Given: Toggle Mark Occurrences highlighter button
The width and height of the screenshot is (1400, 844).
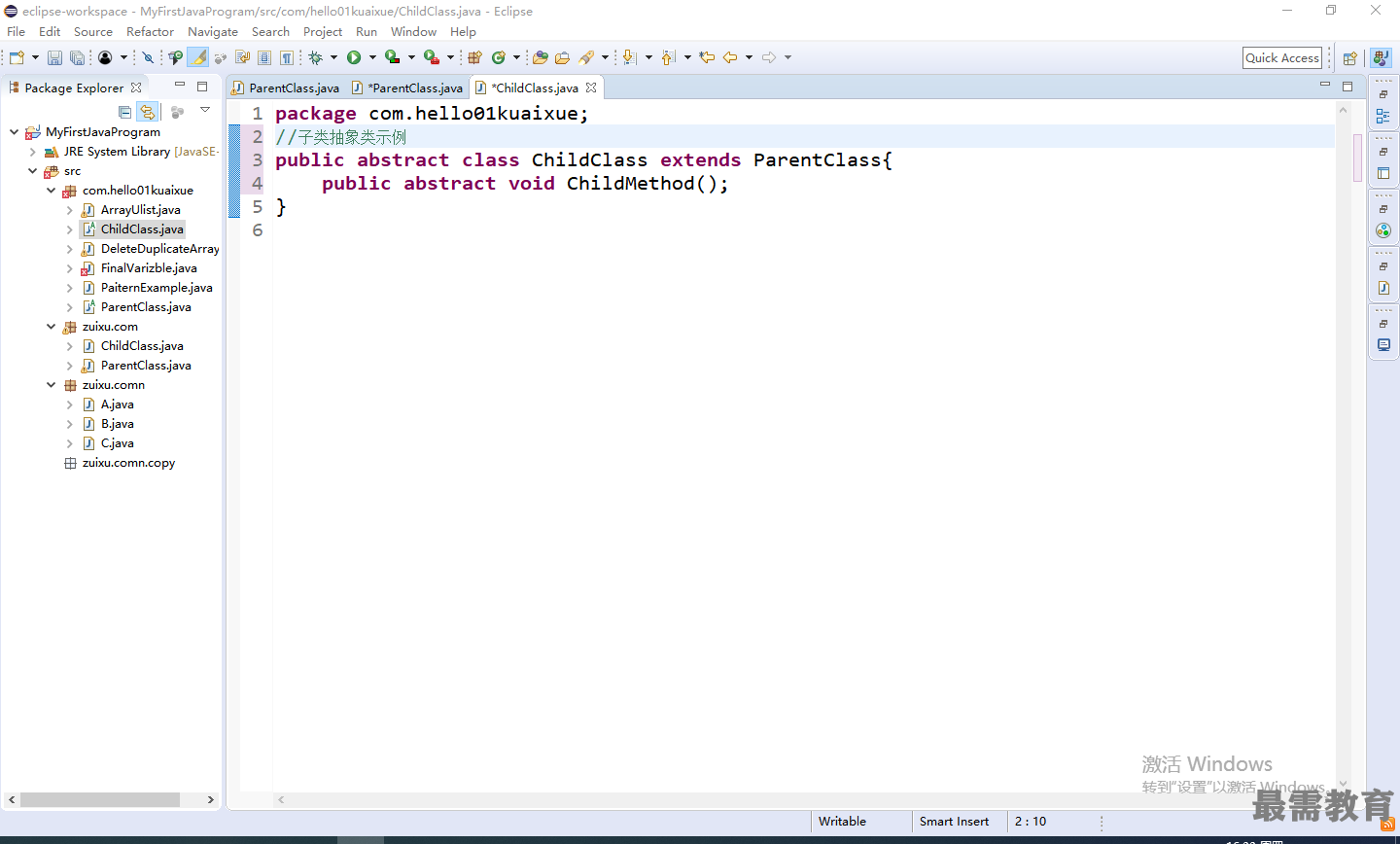Looking at the screenshot, I should pos(198,57).
